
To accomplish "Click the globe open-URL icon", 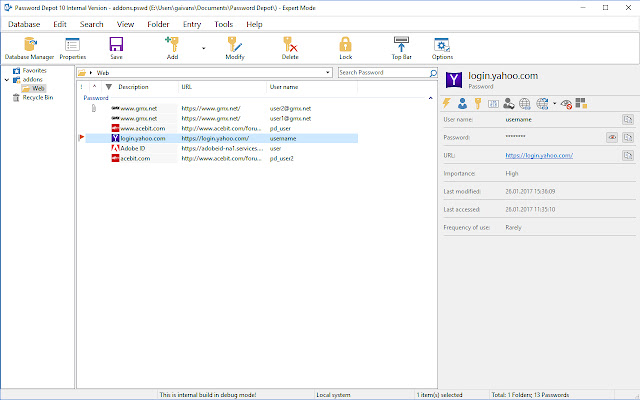I will (524, 104).
